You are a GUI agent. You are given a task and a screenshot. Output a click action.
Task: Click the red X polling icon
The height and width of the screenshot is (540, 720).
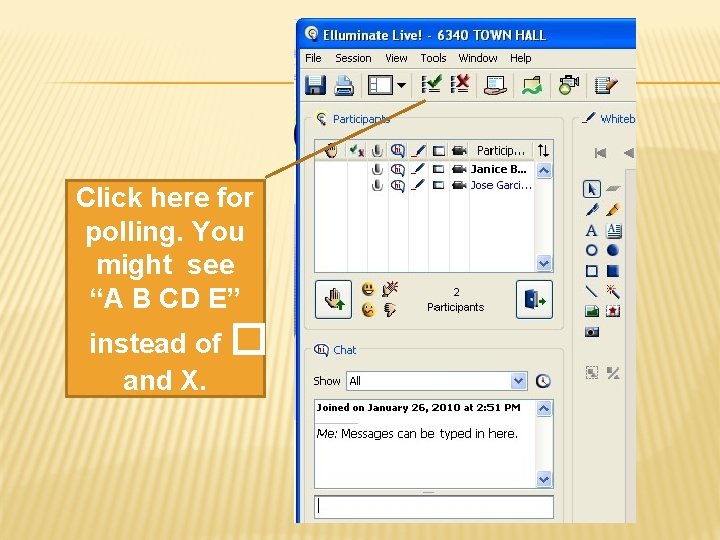coord(460,84)
